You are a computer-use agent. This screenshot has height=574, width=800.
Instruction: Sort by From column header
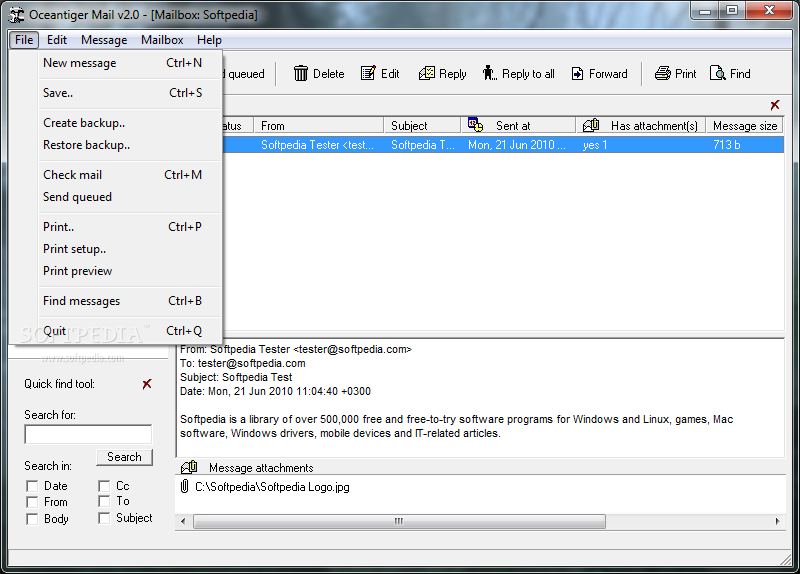pyautogui.click(x=319, y=126)
